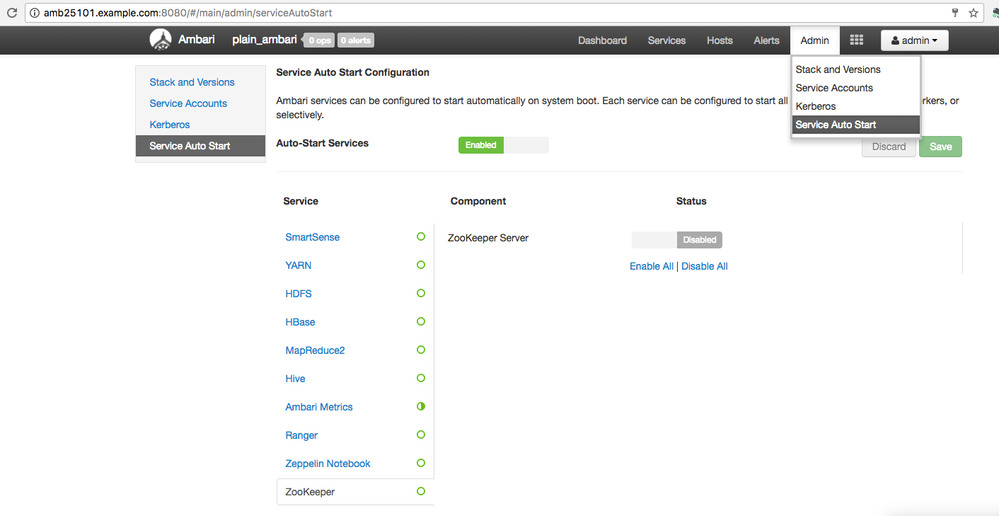Choose Stack and Versions in Admin dropdown
The height and width of the screenshot is (516, 999).
tap(856, 69)
